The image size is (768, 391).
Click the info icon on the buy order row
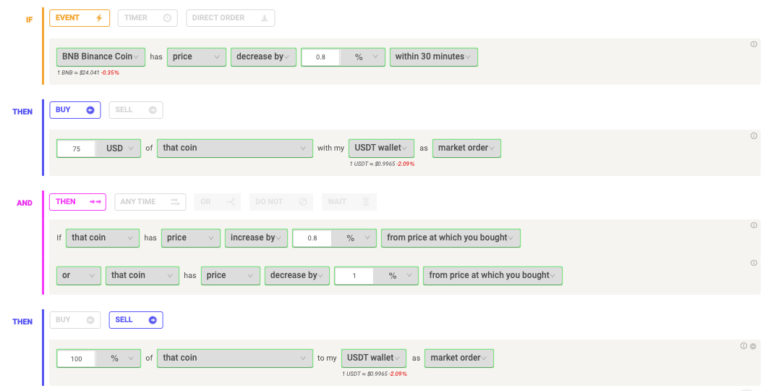(x=753, y=136)
